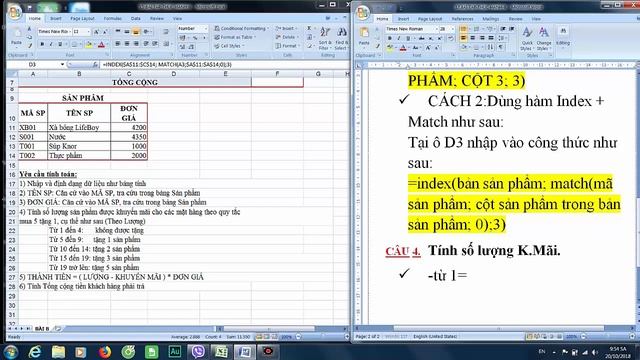
Task: Click Center alignment in Word ribbon
Action: pos(473,38)
